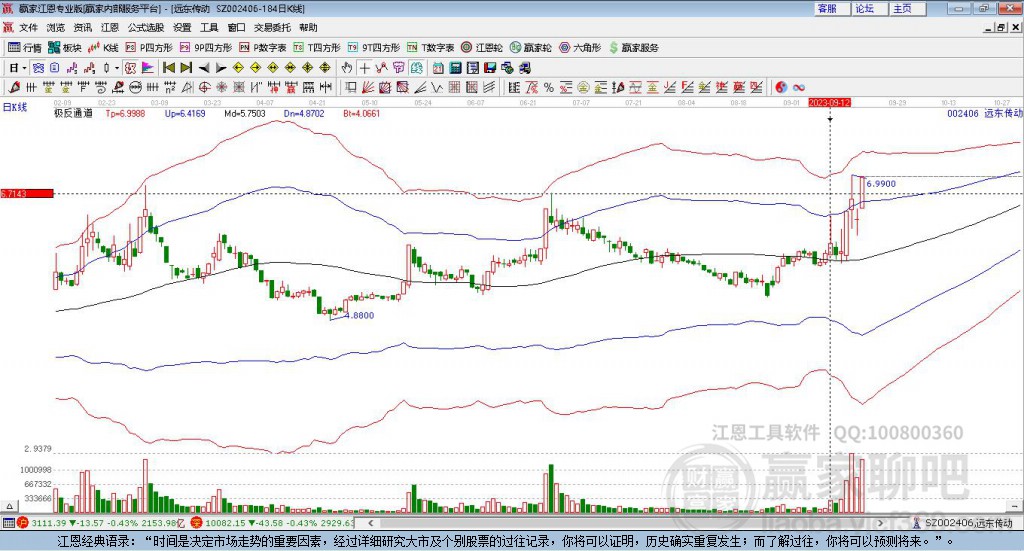This screenshot has height=551, width=1024.
Task: Open the calculator tool
Action: 455,68
